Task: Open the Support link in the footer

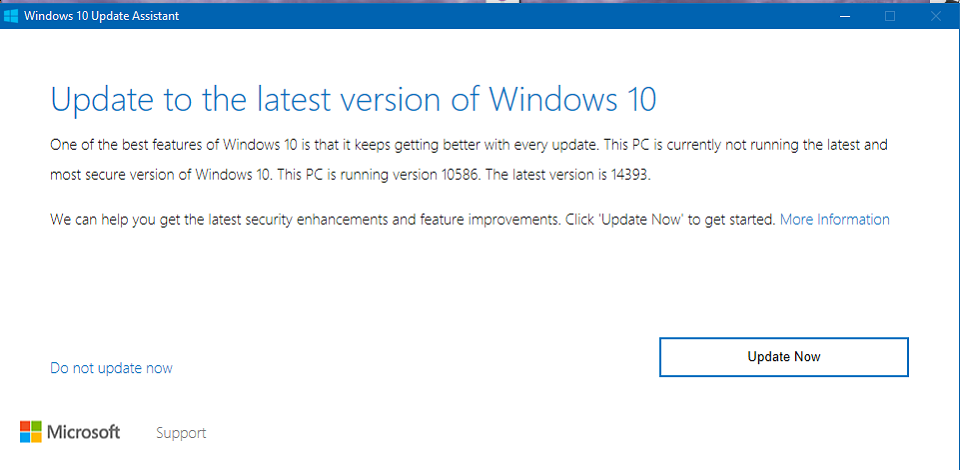Action: pyautogui.click(x=181, y=433)
